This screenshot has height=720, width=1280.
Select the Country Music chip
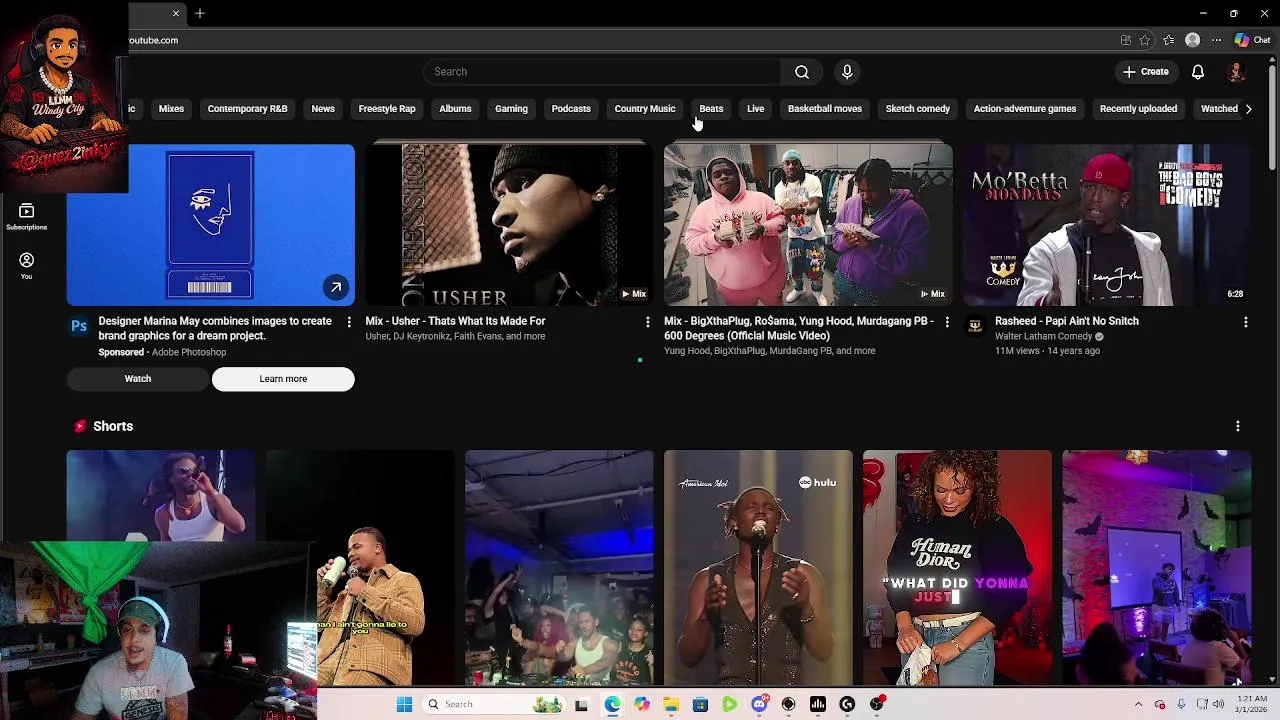(x=644, y=108)
